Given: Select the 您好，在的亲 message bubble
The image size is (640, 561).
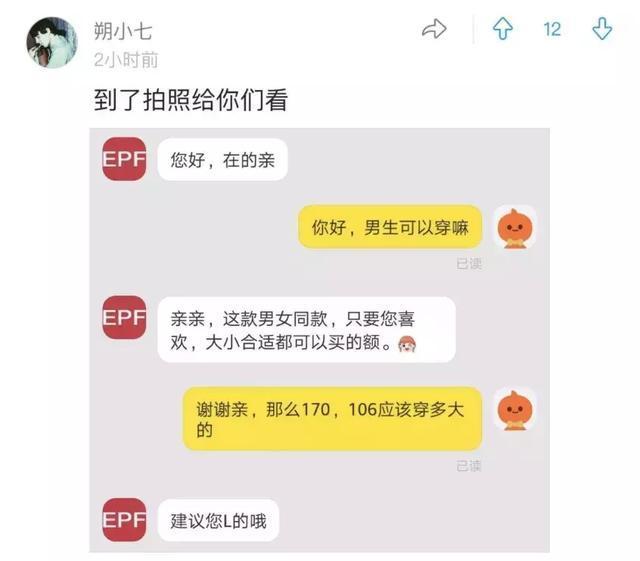Looking at the screenshot, I should (222, 160).
